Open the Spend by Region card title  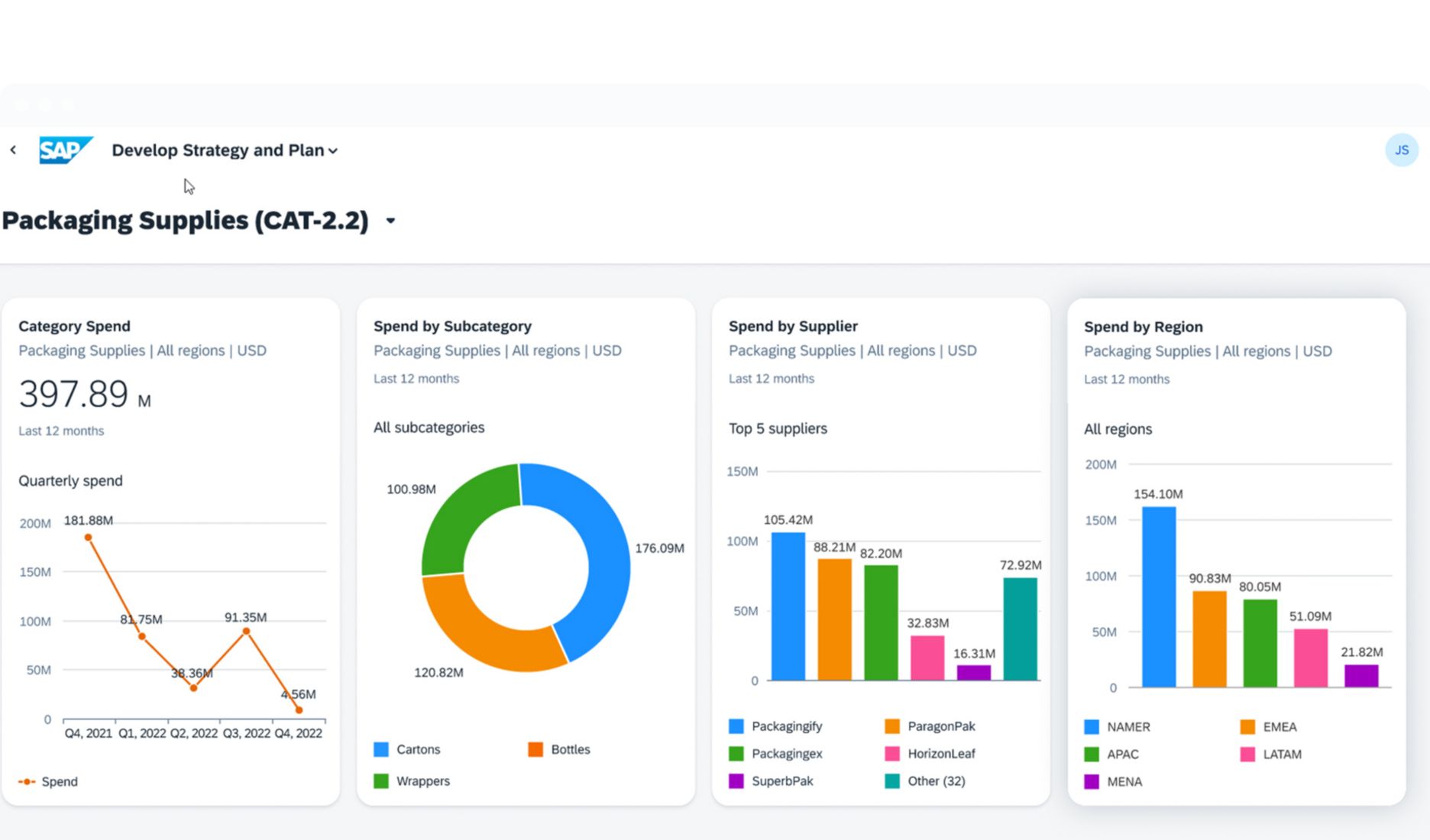1143,327
